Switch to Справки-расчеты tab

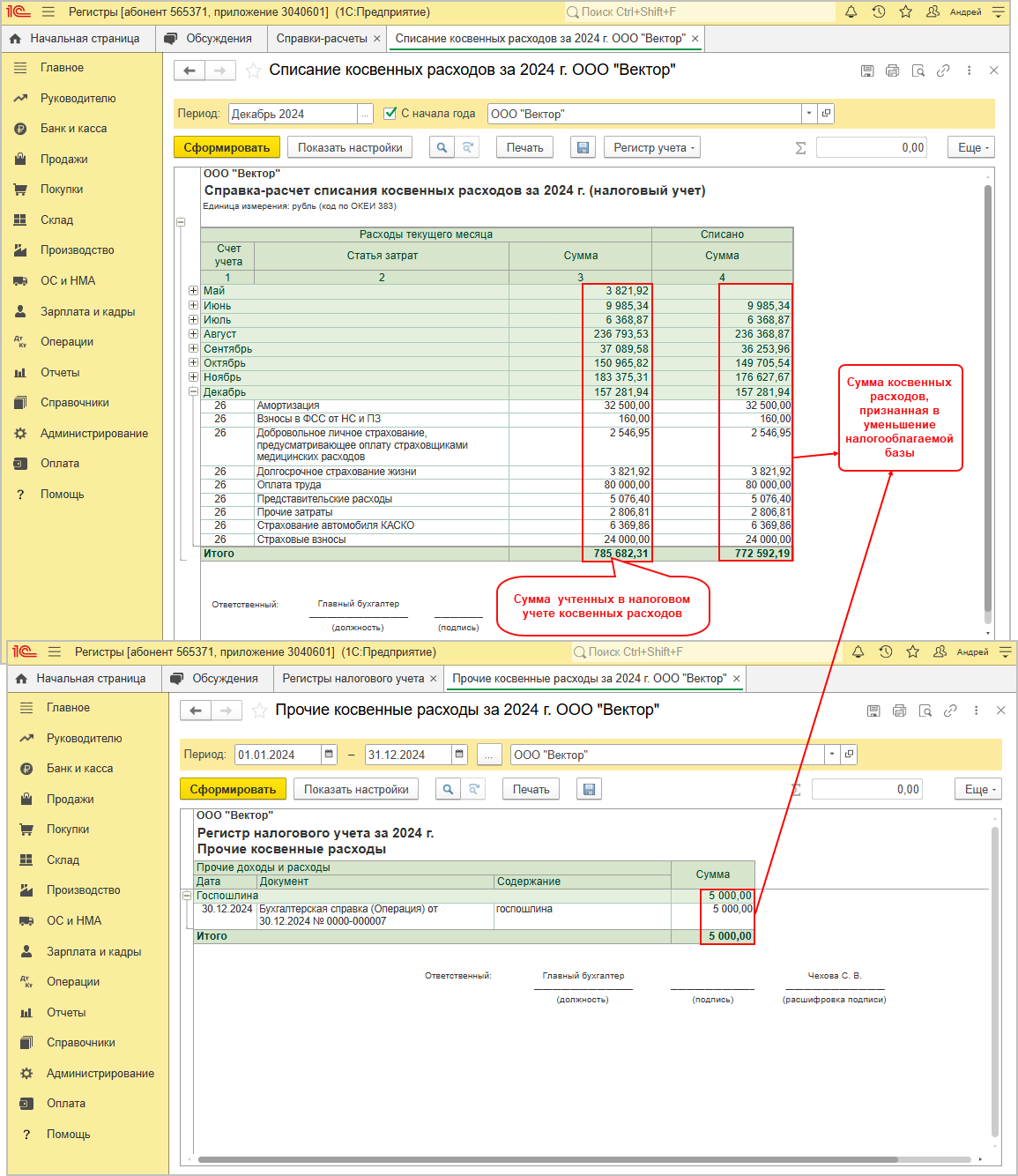[x=322, y=39]
